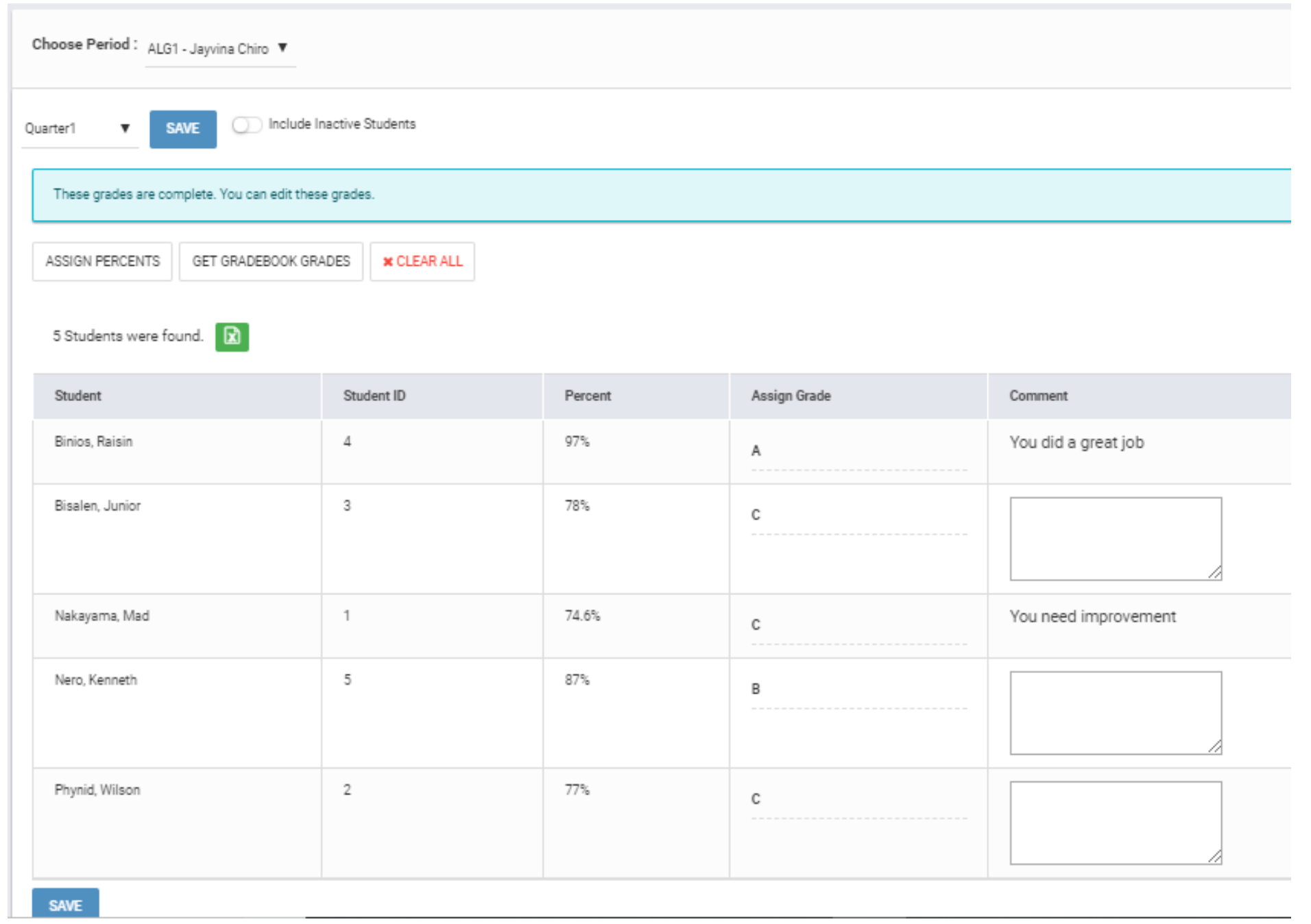This screenshot has height=924, width=1311.
Task: Open grade dropdown for Binios, Raisin
Action: click(858, 452)
